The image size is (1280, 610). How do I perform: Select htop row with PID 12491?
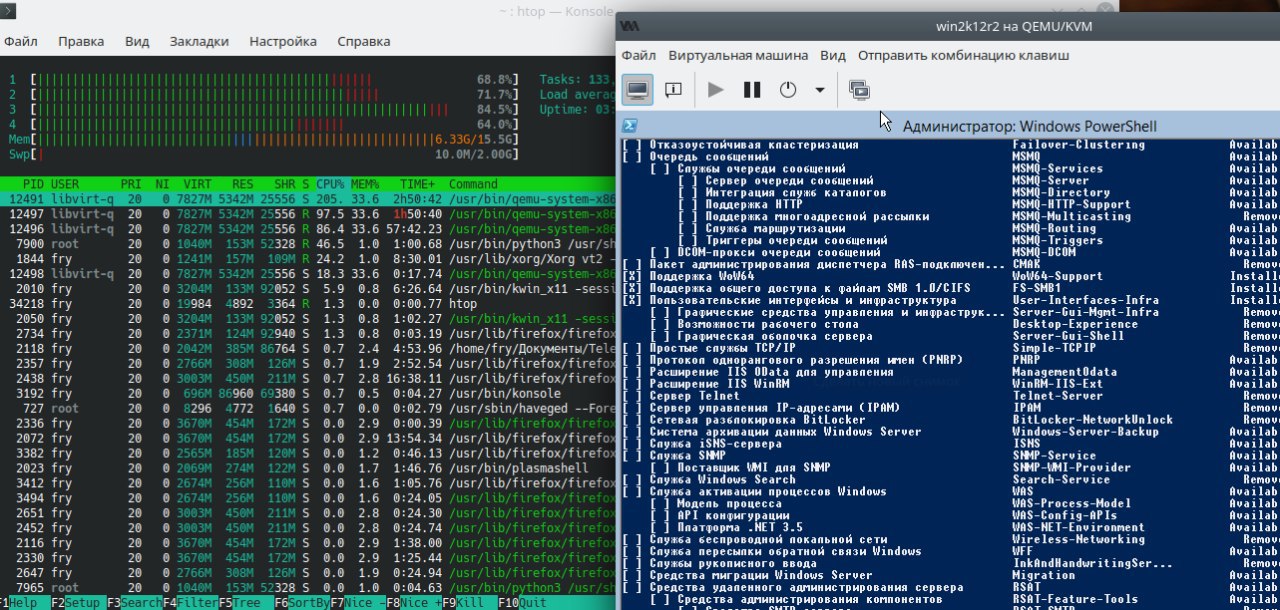click(x=308, y=199)
